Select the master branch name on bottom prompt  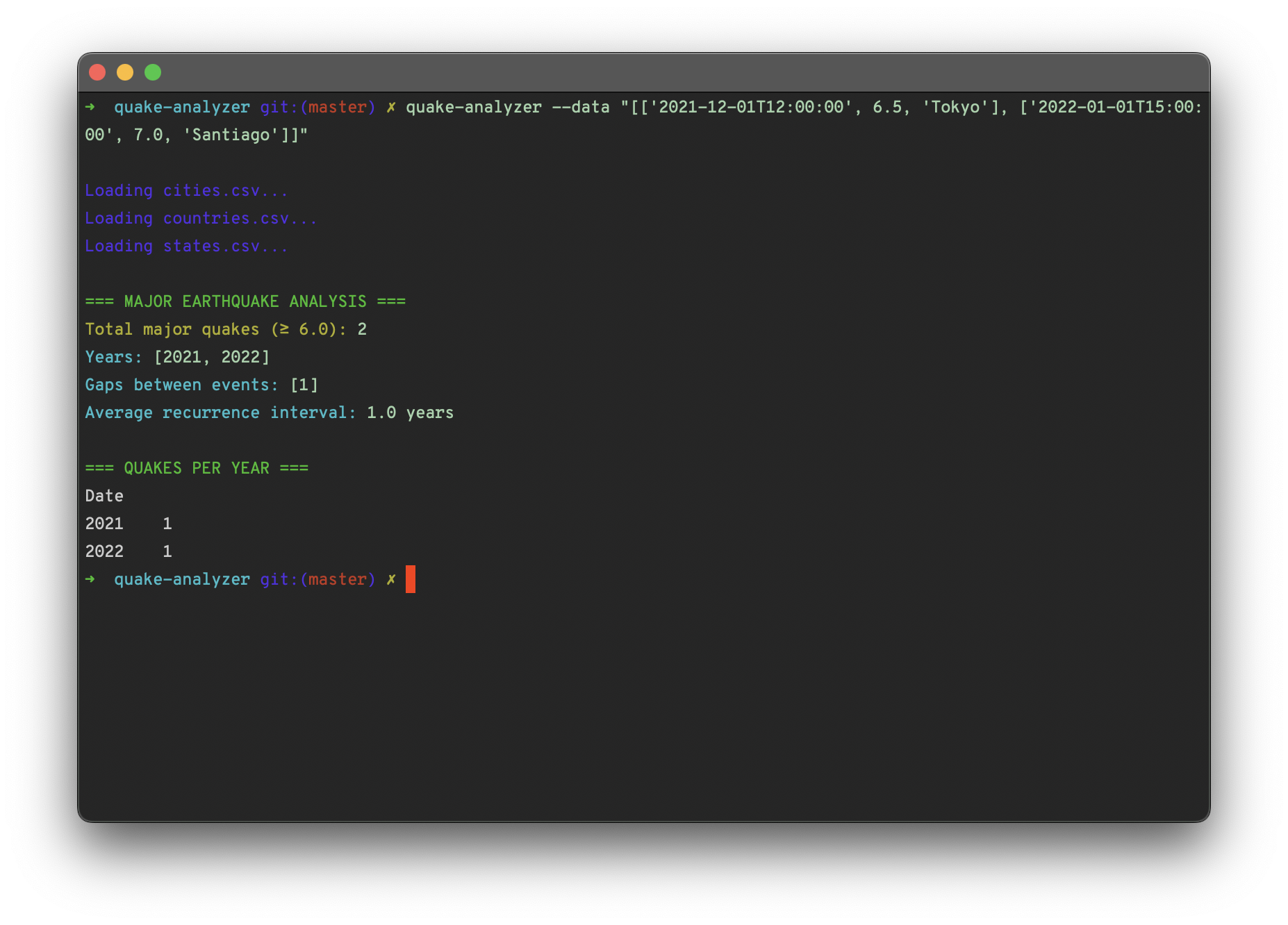338,578
